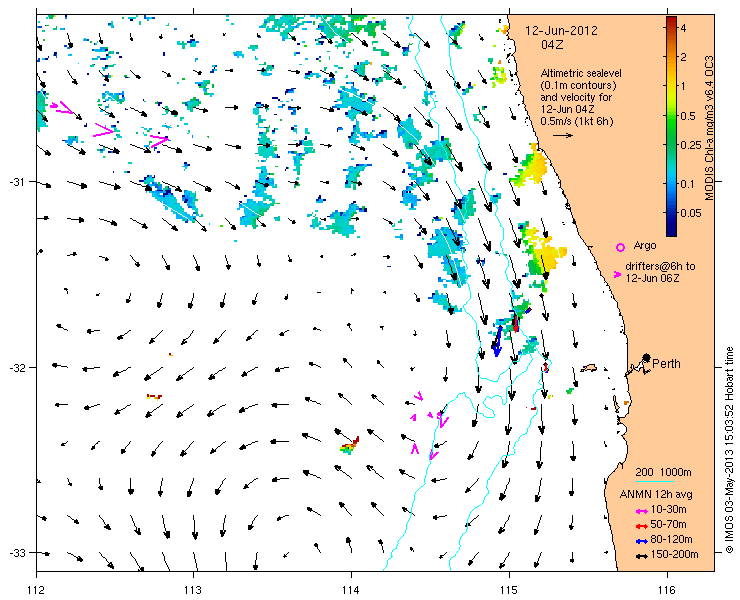
Task: Click the chlorophyll colorbar at the blue 0.05 level
Action: [671, 213]
